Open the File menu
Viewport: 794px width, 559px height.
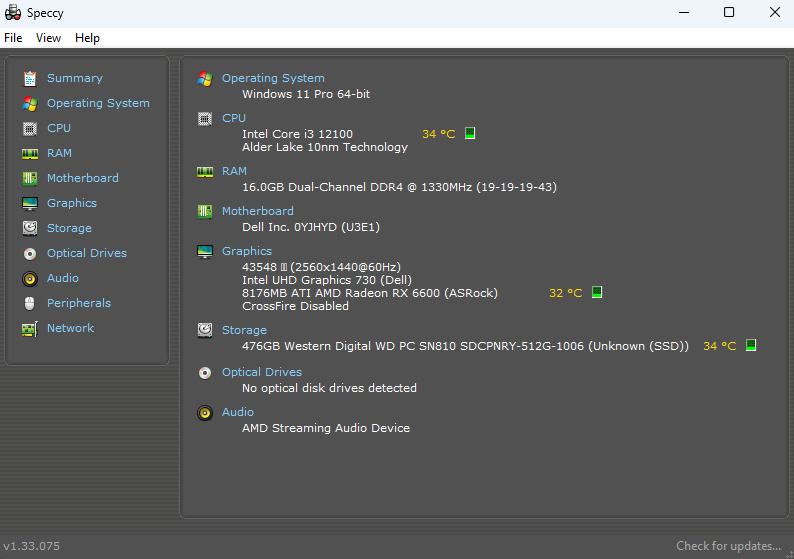[13, 38]
